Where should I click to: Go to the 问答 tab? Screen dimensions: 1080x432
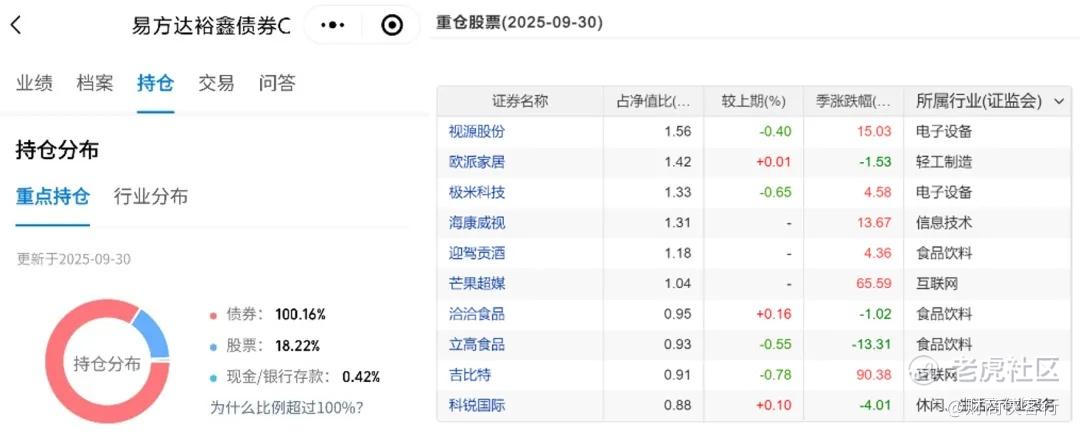pos(277,83)
